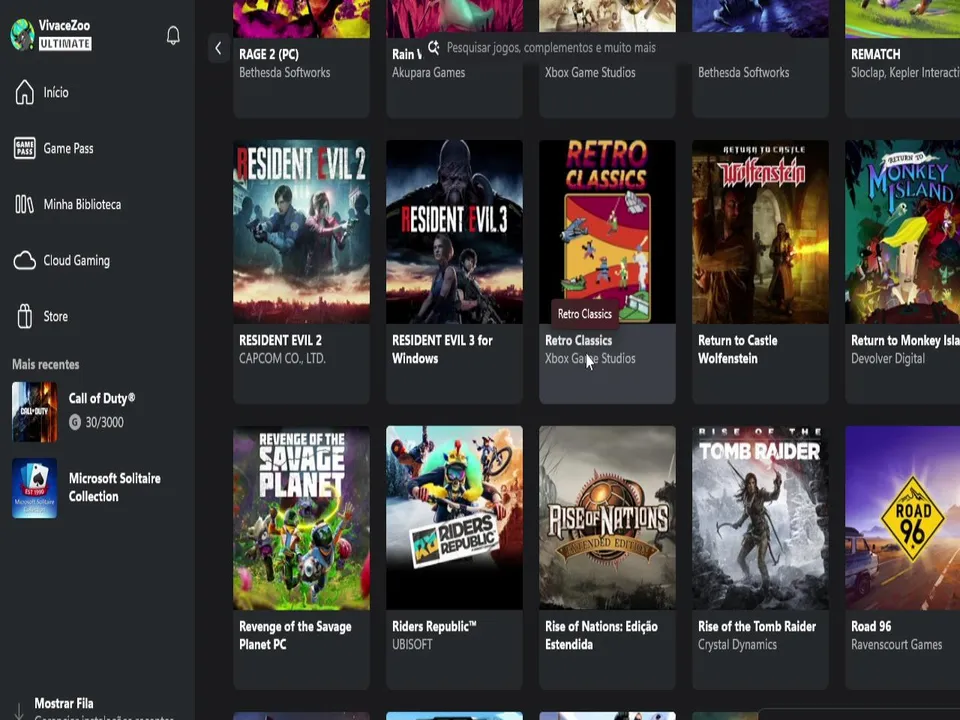The width and height of the screenshot is (960, 720).
Task: Click the RAGE 2 (PC) title
Action: tap(269, 54)
